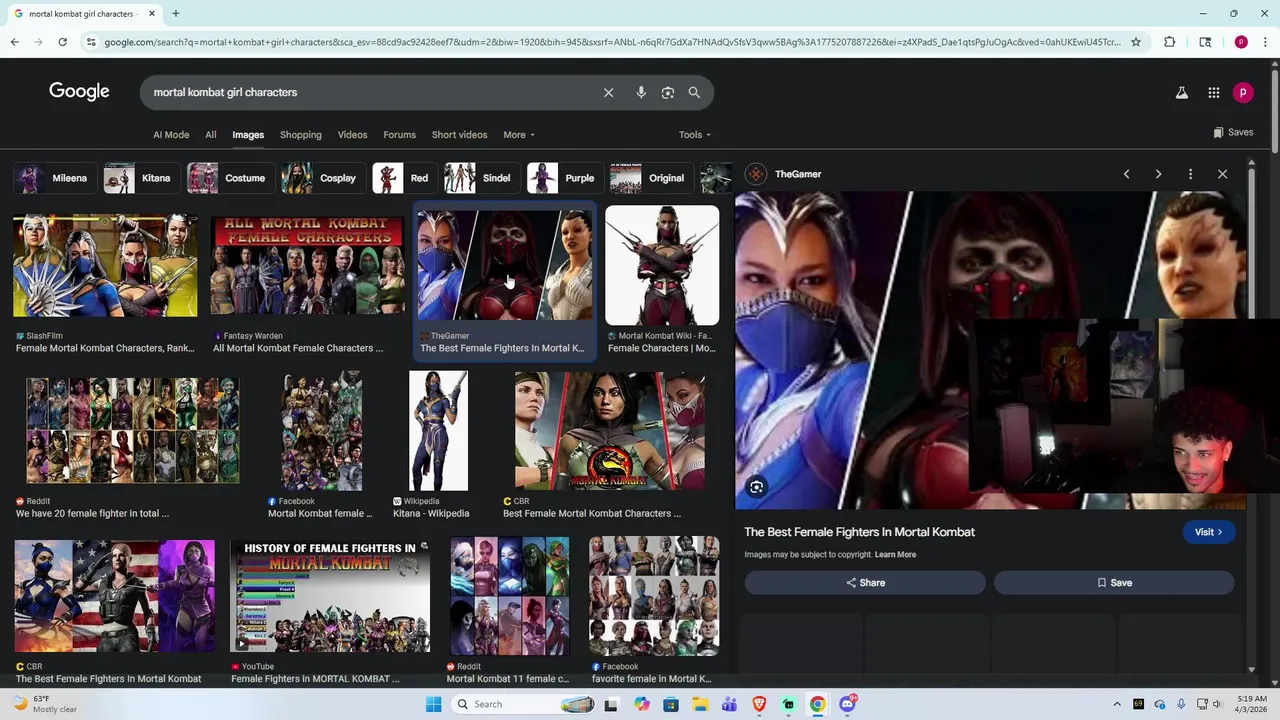Expand the Tools dropdown
This screenshot has width=1280, height=720.
click(695, 135)
